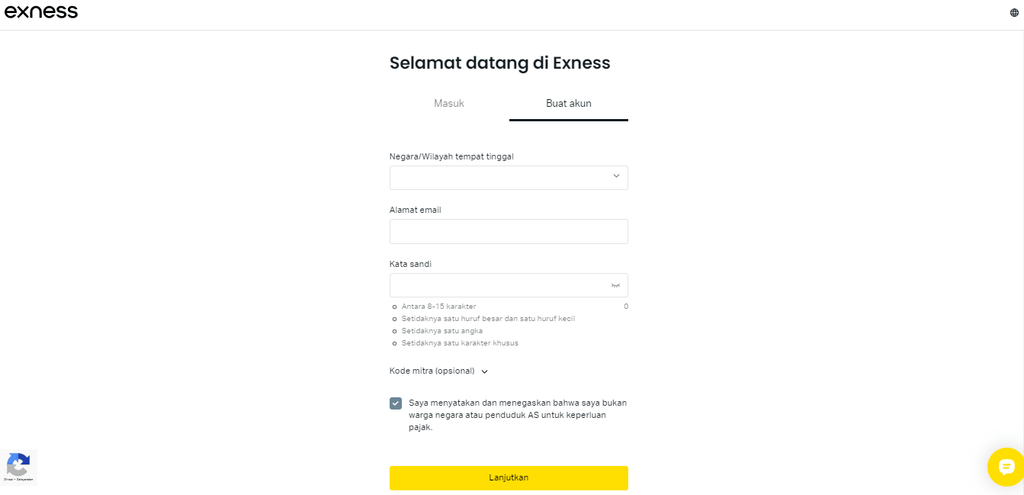Open the live chat bubble
The height and width of the screenshot is (495, 1024).
[1005, 467]
